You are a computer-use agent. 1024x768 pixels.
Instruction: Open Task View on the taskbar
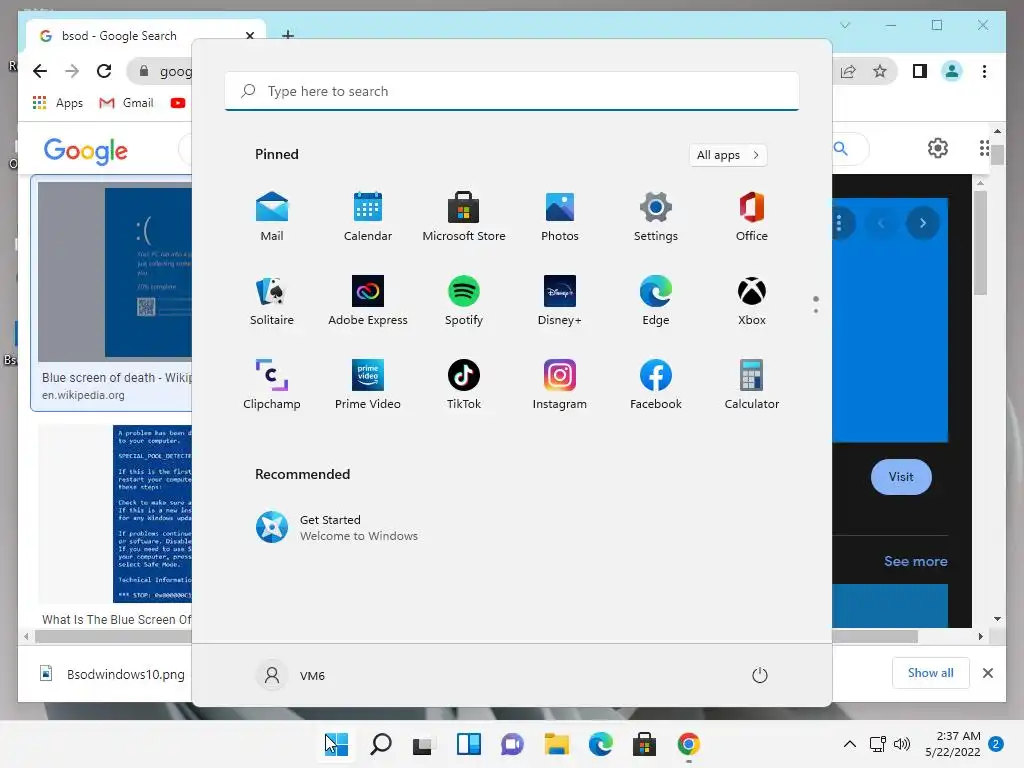click(424, 744)
